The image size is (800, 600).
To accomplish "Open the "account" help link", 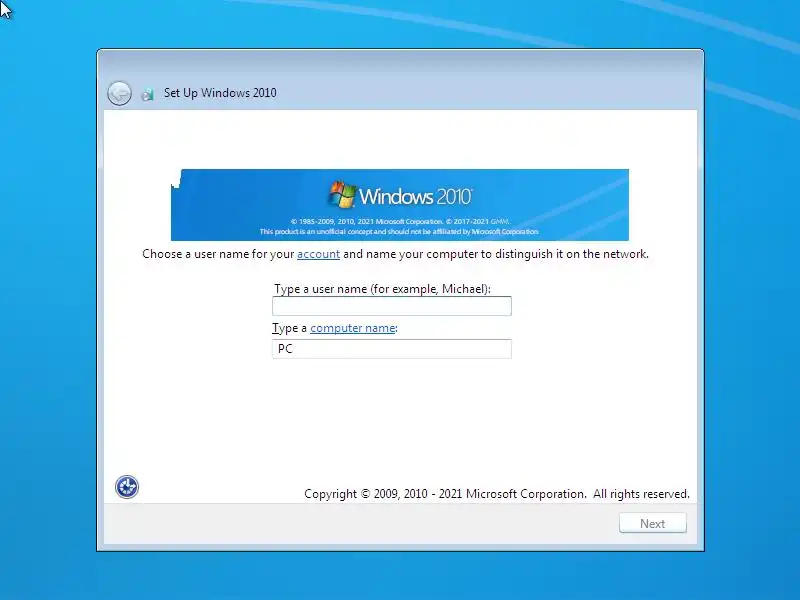I will [318, 254].
